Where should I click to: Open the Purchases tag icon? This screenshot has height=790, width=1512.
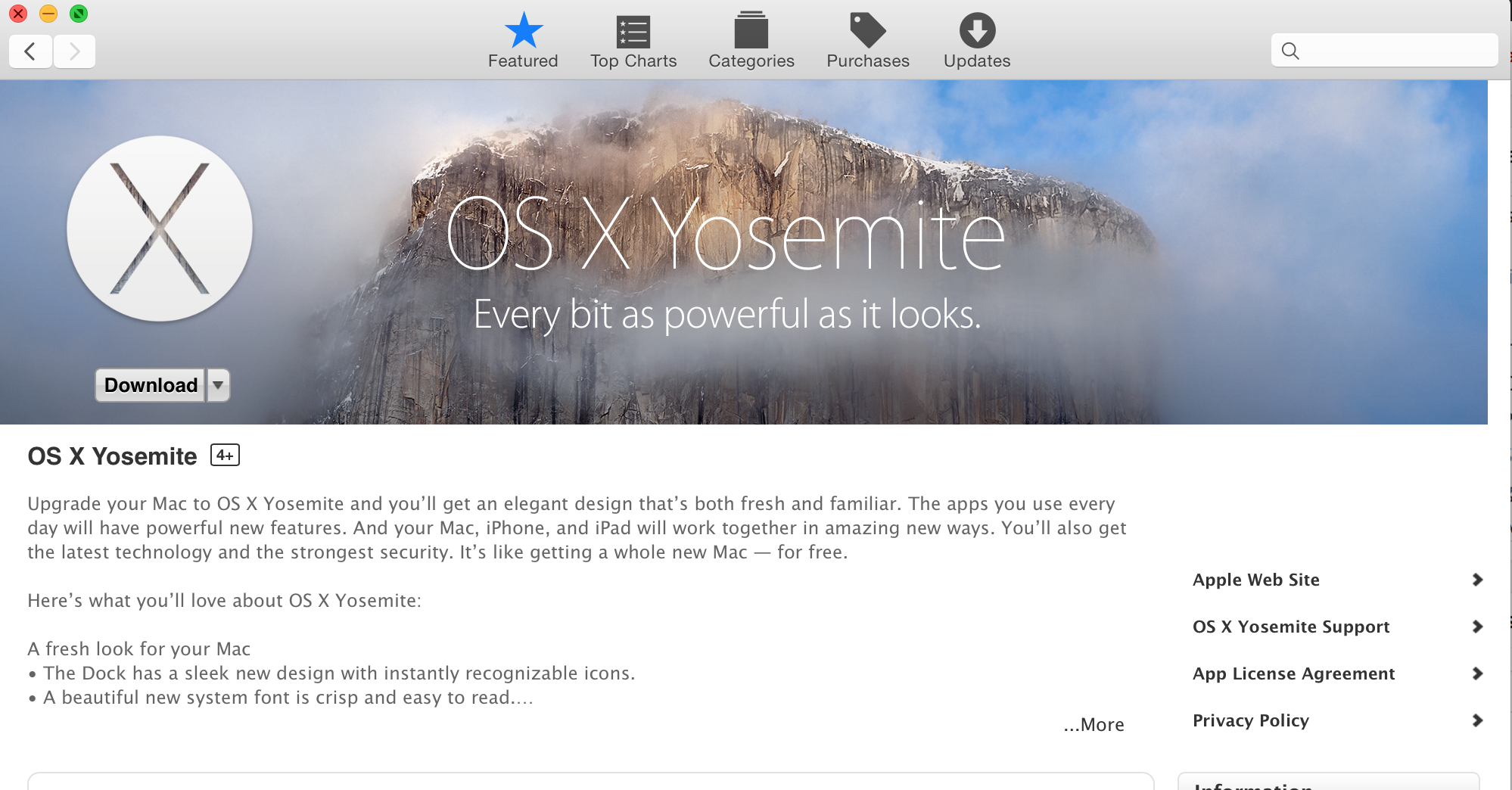click(x=867, y=30)
